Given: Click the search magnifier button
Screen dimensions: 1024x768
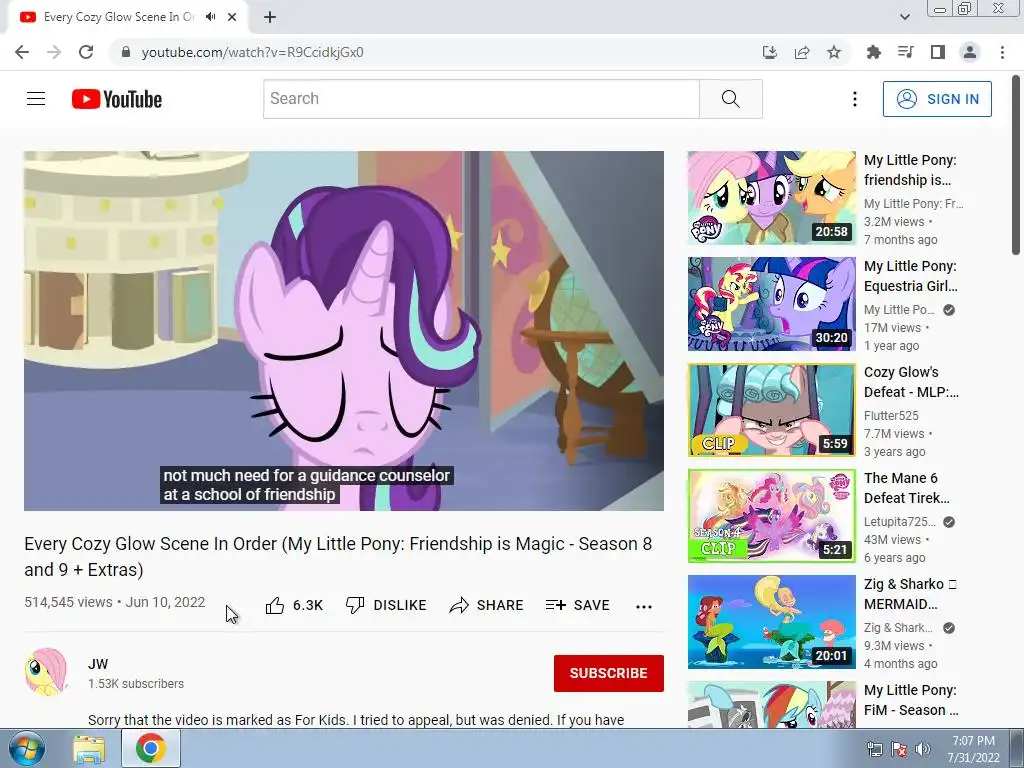Looking at the screenshot, I should [731, 99].
